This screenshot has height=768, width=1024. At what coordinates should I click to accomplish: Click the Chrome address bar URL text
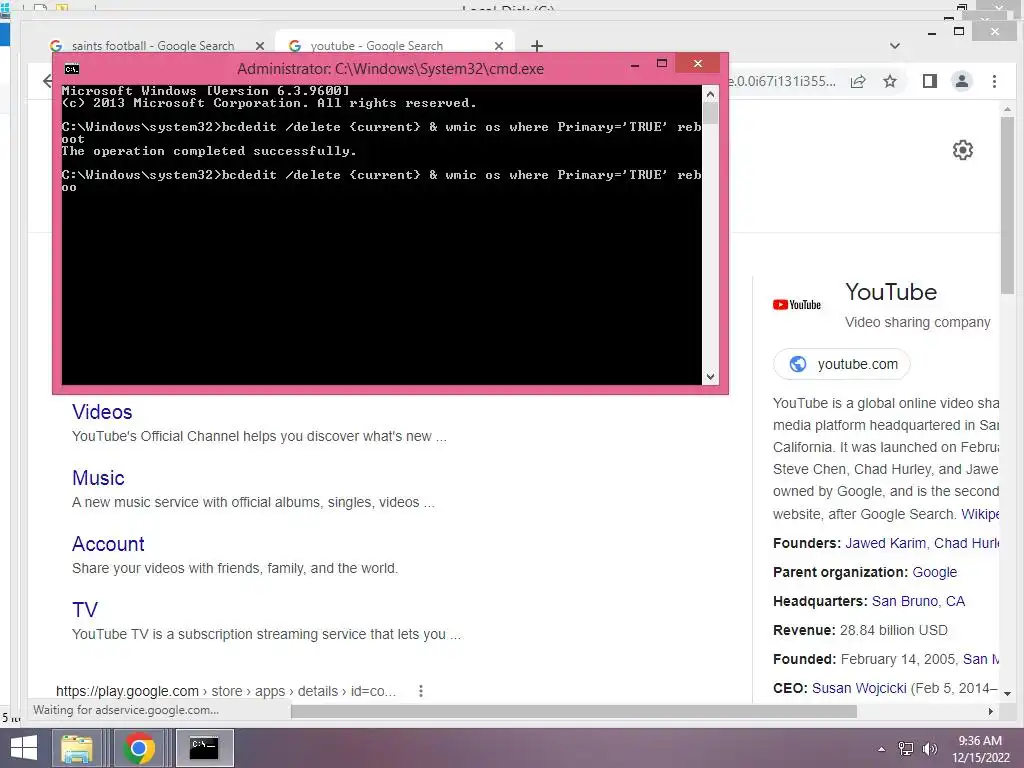782,81
